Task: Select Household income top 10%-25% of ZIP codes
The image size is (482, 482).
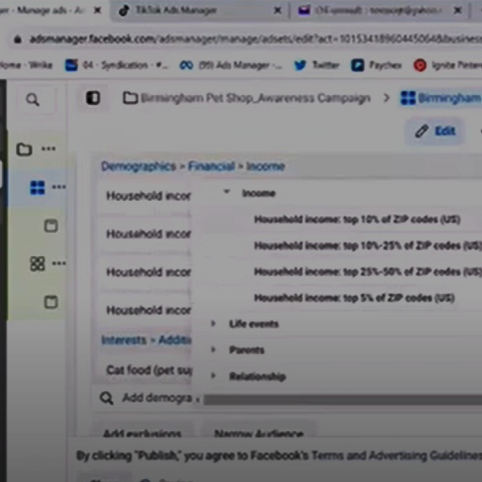Action: point(368,246)
